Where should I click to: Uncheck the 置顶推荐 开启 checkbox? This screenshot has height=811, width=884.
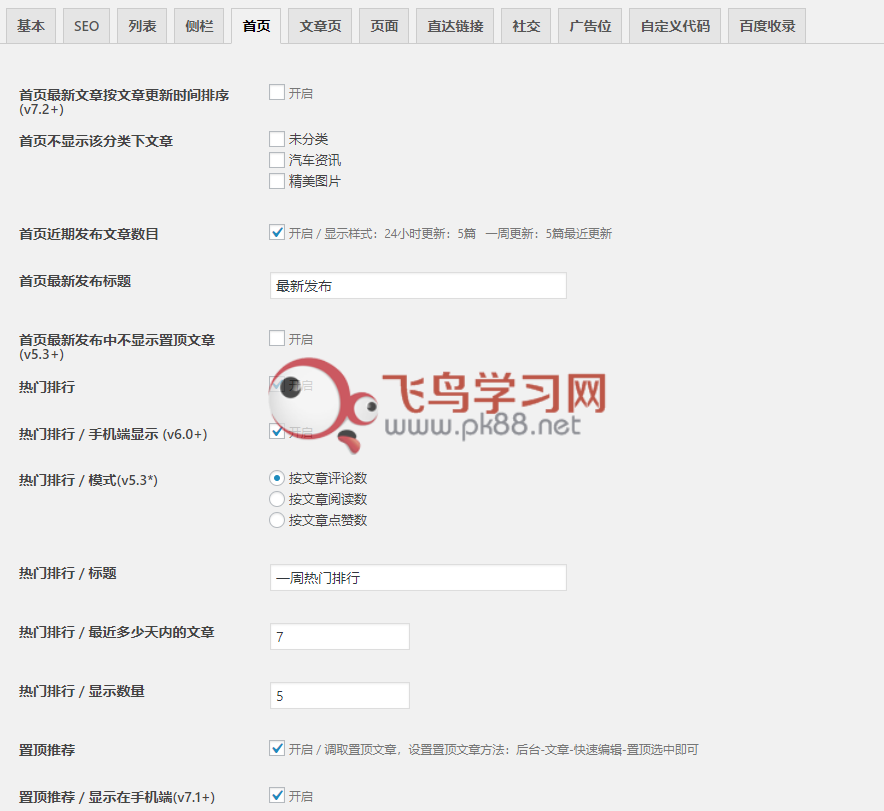(x=277, y=748)
